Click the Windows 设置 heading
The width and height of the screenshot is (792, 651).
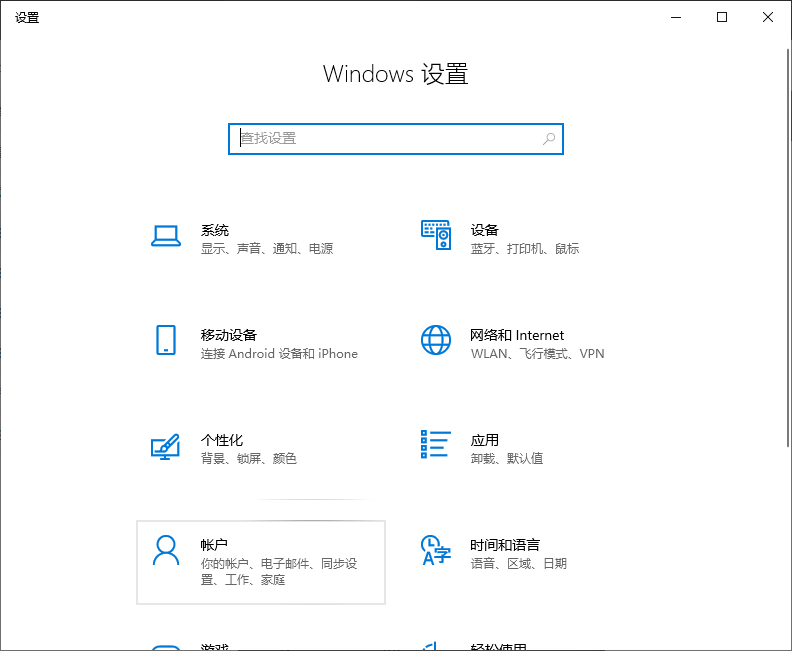(x=395, y=74)
